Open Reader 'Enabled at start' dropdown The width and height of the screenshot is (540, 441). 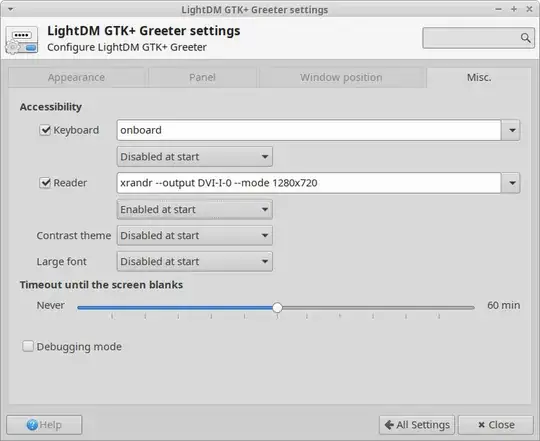[x=195, y=209]
